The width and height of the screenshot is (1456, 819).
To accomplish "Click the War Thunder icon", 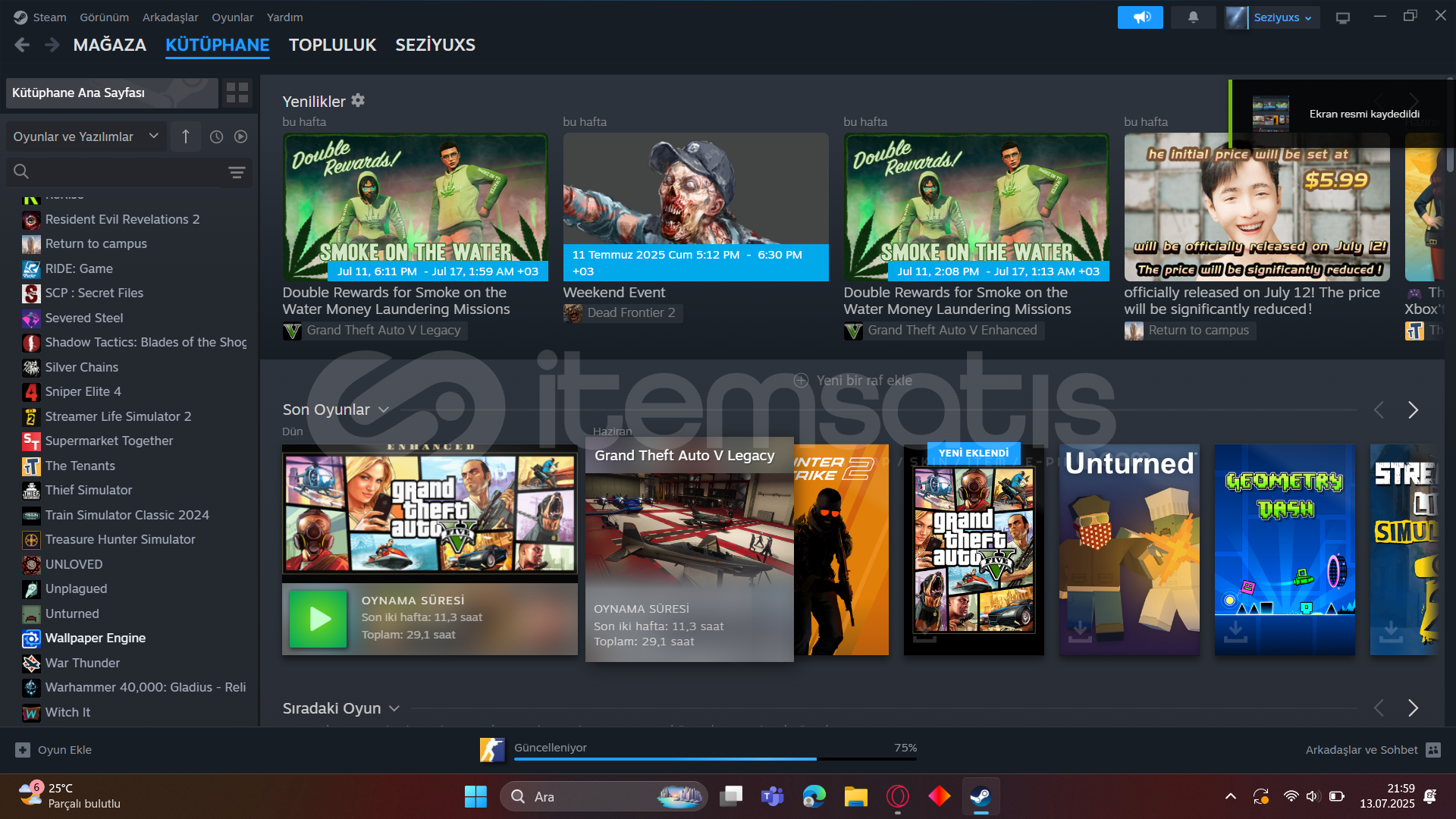I will 31,664.
